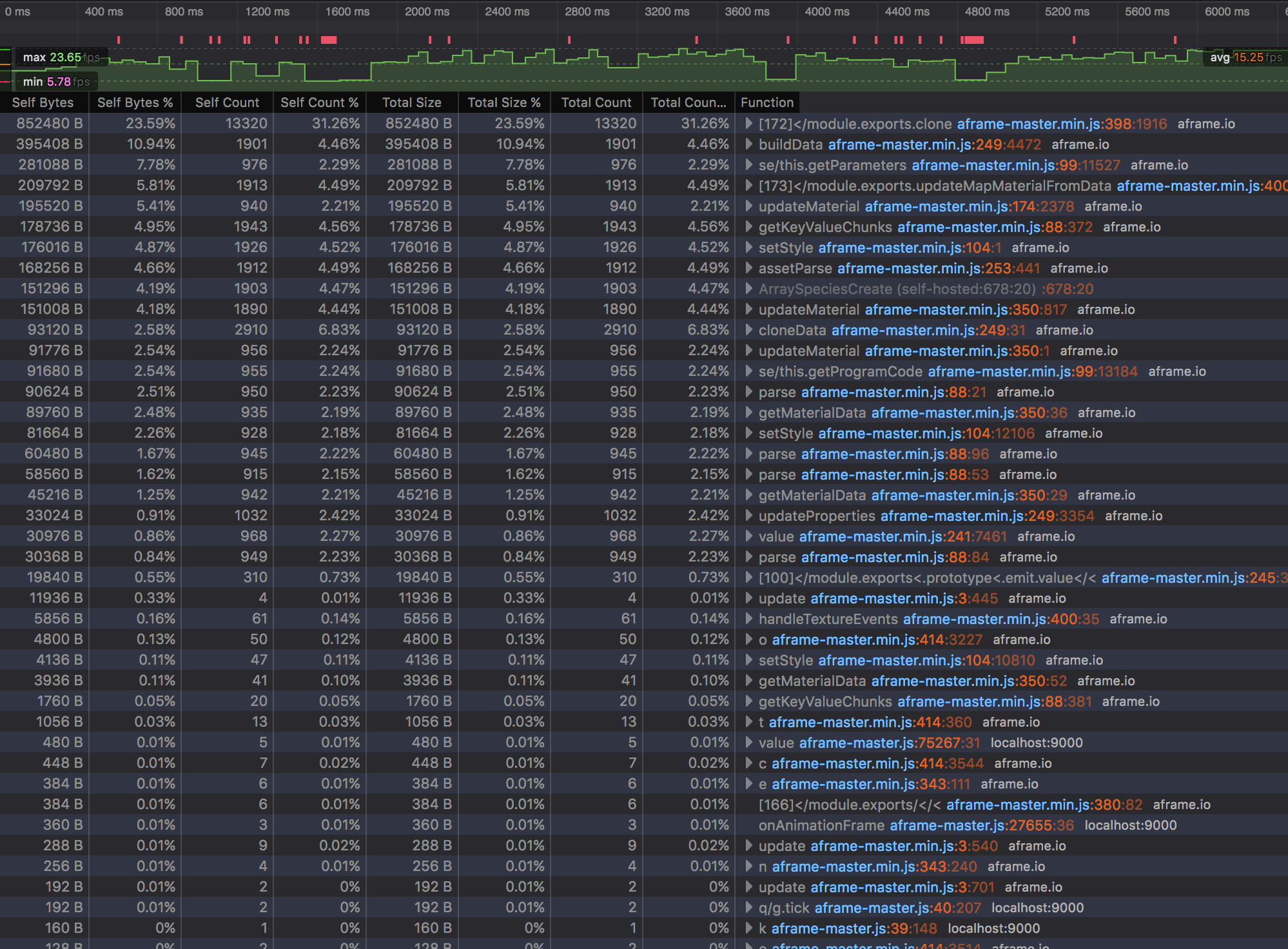Expand module.exports.clone top row arrow
The image size is (1288, 949).
click(x=748, y=123)
